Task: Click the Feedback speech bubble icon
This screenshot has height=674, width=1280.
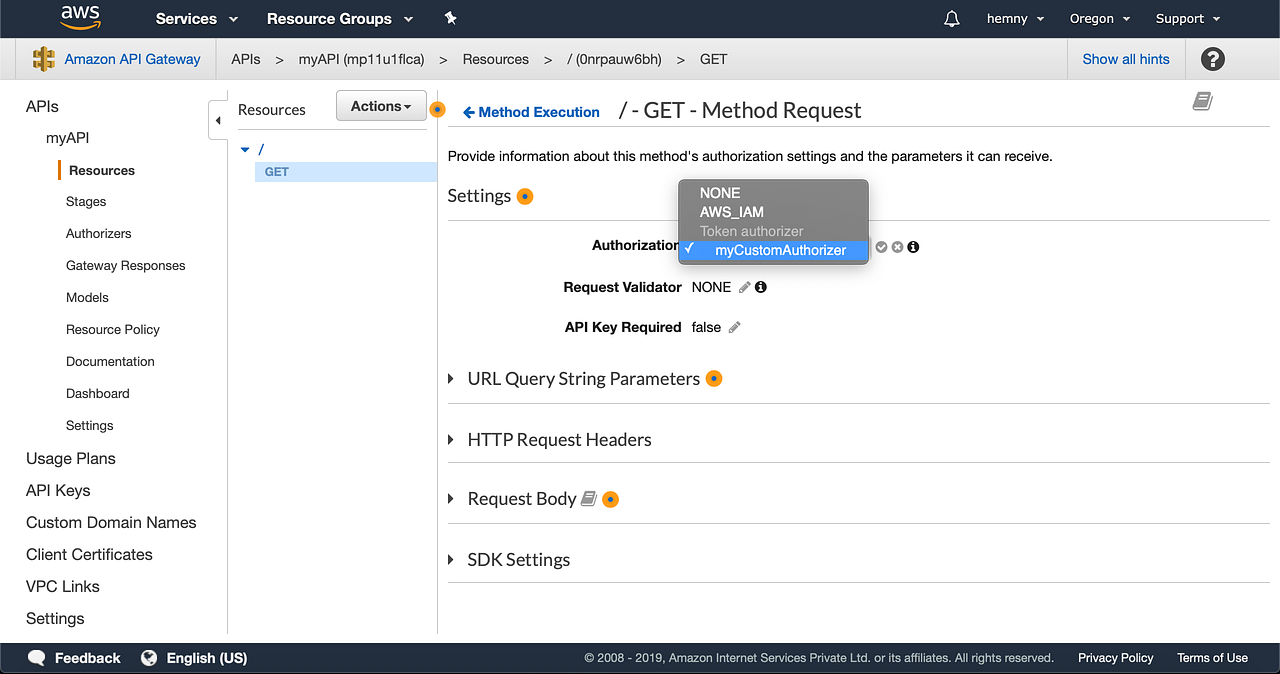Action: (x=36, y=657)
